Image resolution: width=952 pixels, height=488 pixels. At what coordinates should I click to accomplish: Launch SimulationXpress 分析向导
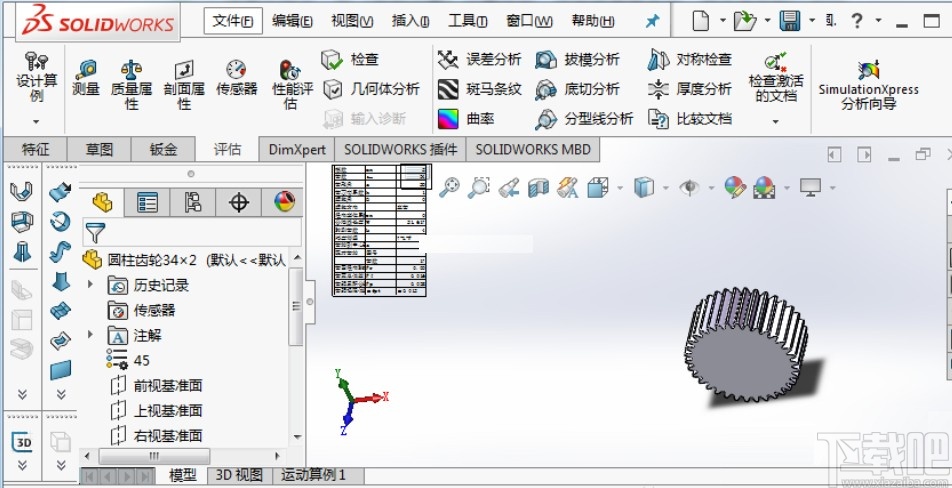(868, 85)
